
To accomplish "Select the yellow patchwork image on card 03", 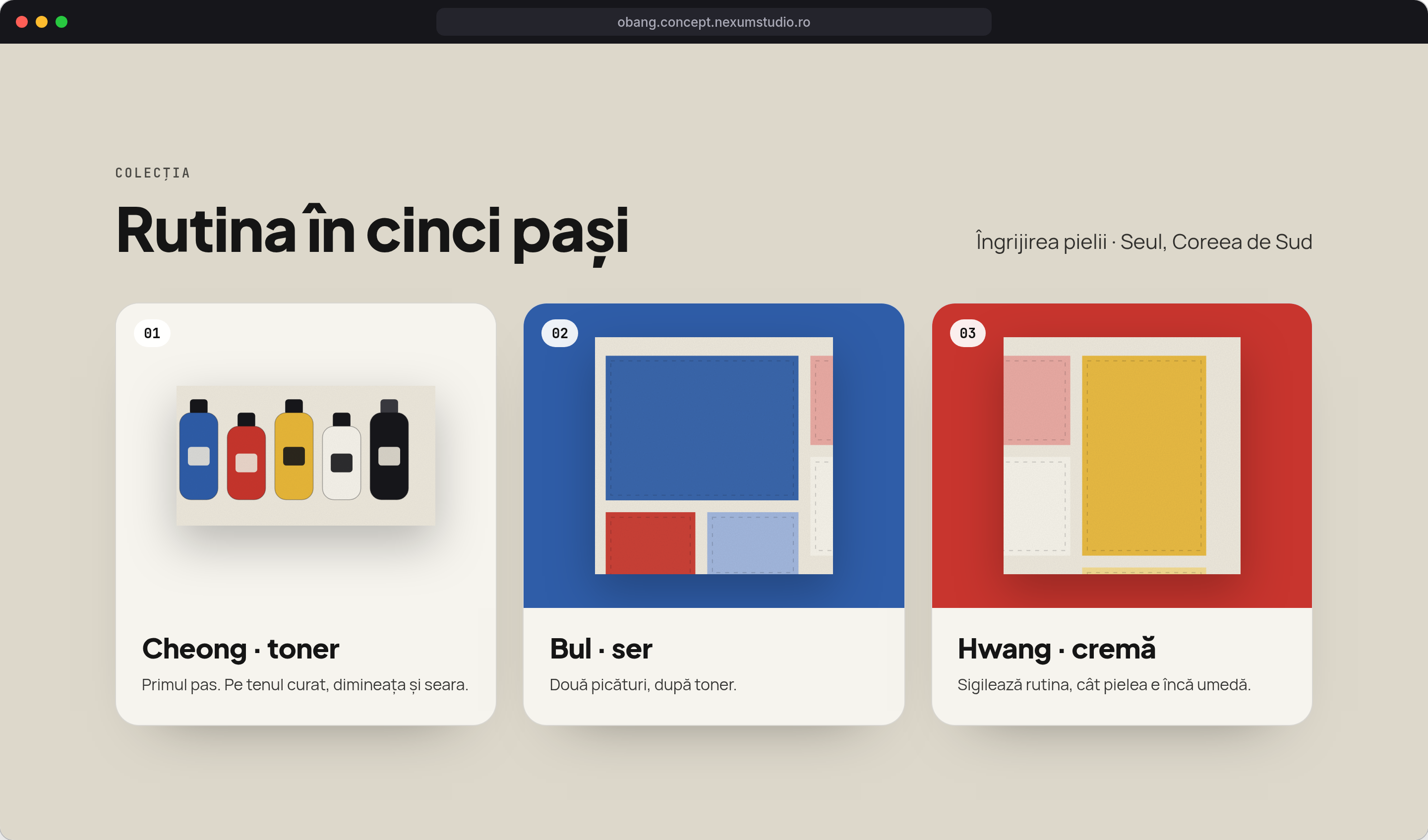I will point(1122,456).
